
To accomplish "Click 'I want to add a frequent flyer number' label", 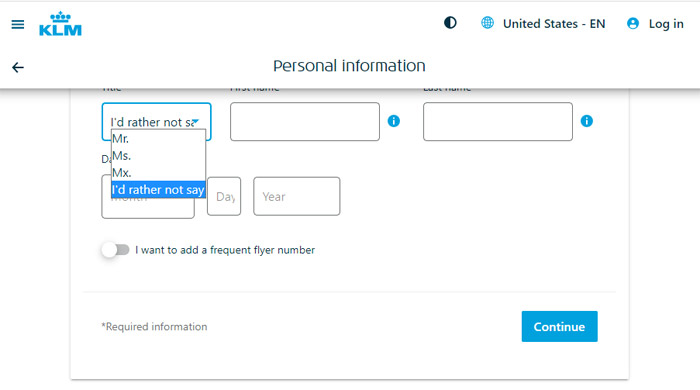I will (225, 250).
